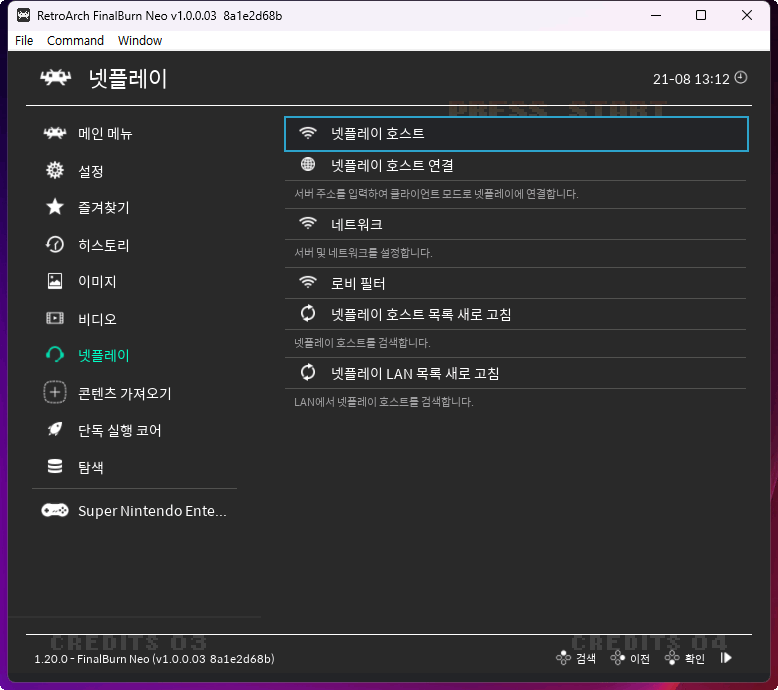Click the play arrow icon at bottom right
778x690 pixels.
726,658
